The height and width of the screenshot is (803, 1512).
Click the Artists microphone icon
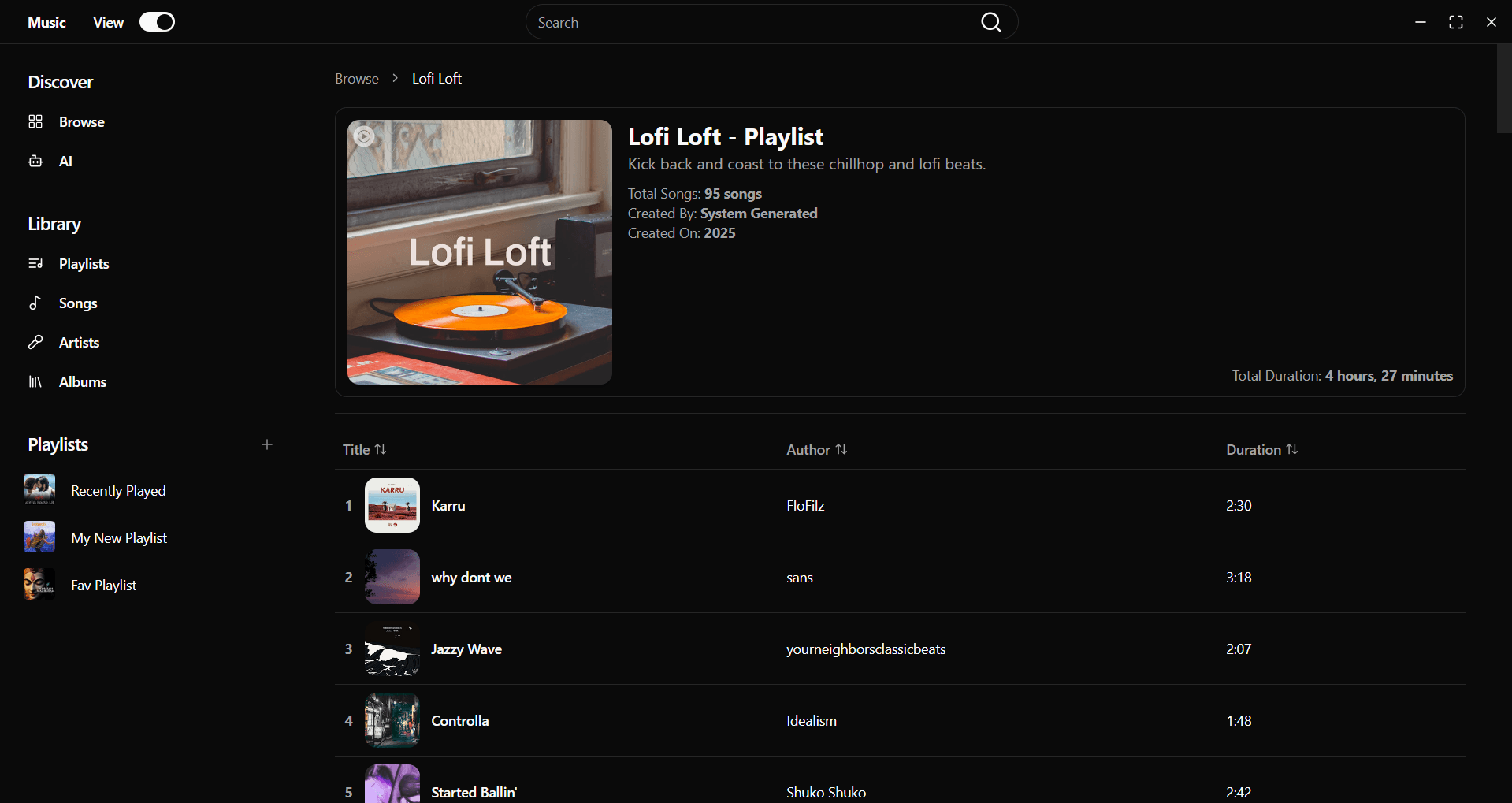(35, 343)
